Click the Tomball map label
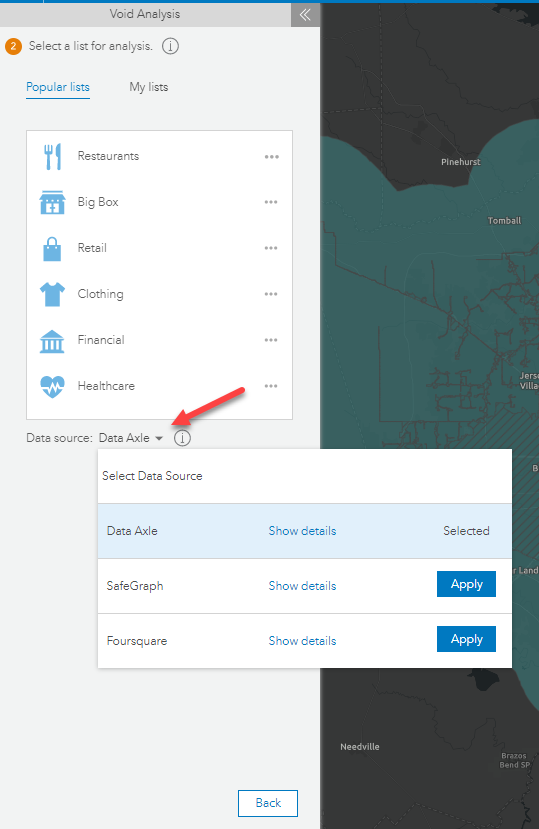The height and width of the screenshot is (829, 539). [504, 220]
